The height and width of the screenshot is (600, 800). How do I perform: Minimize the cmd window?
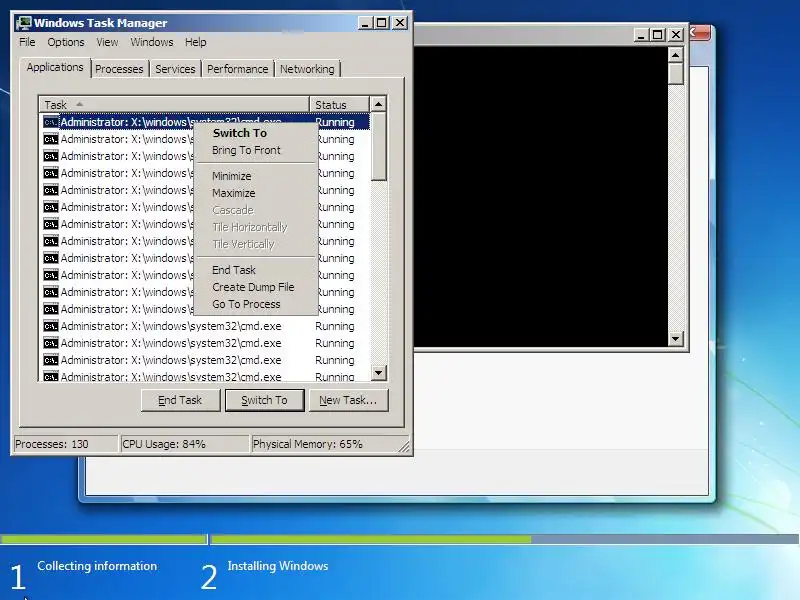pos(641,35)
